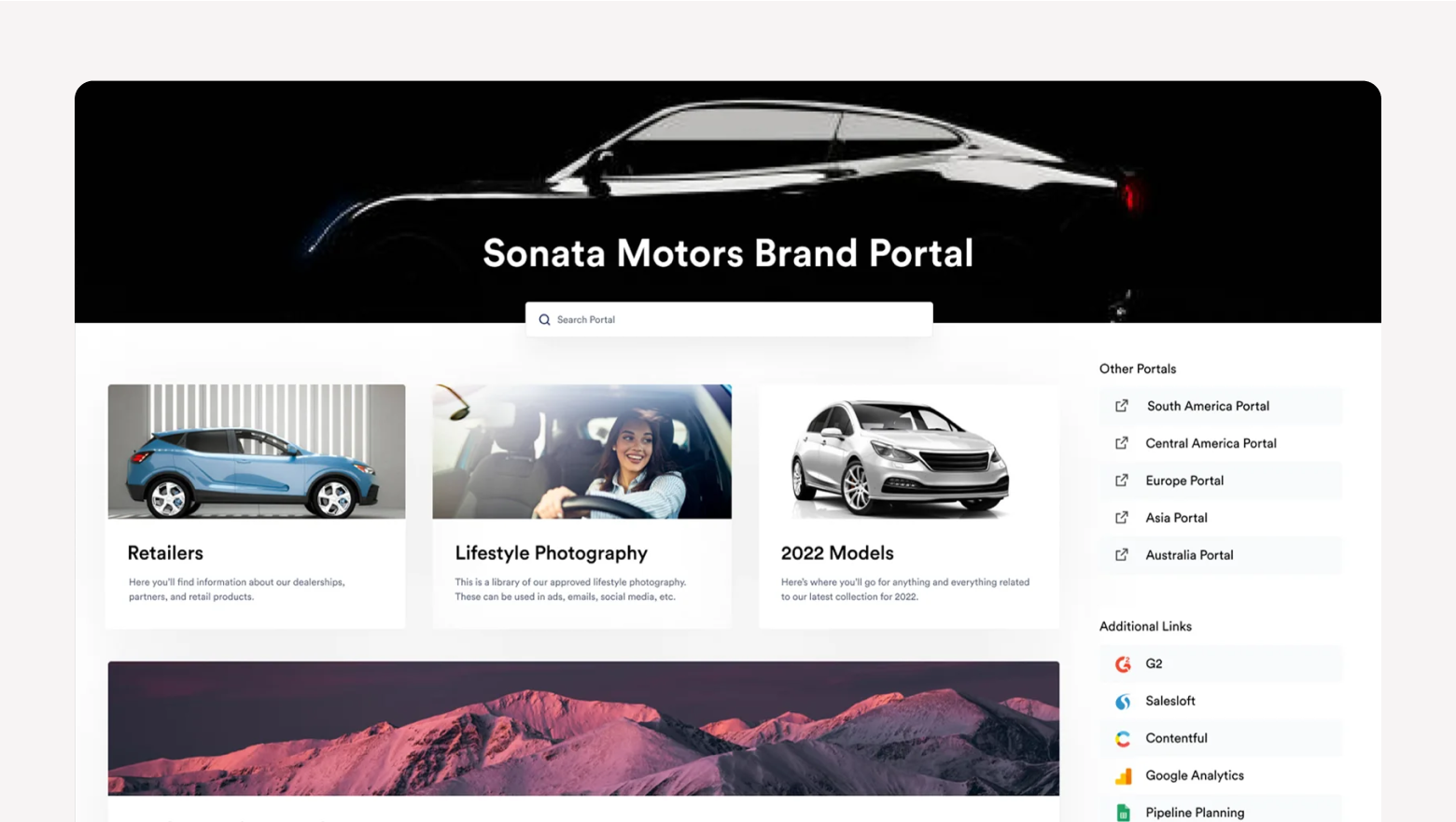This screenshot has height=822, width=1456.
Task: Click the external-link icon beside South America Portal
Action: [x=1122, y=406]
